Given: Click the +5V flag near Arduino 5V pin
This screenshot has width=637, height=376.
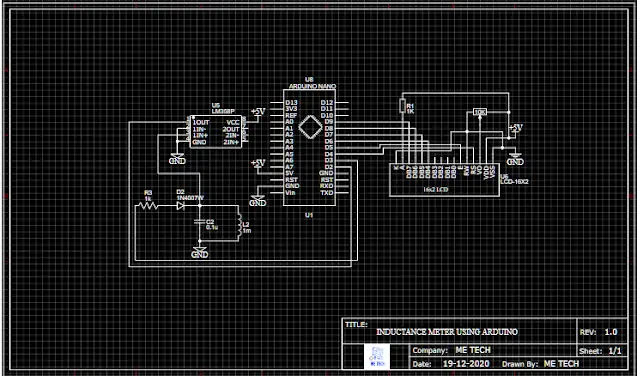Looking at the screenshot, I should [x=258, y=164].
